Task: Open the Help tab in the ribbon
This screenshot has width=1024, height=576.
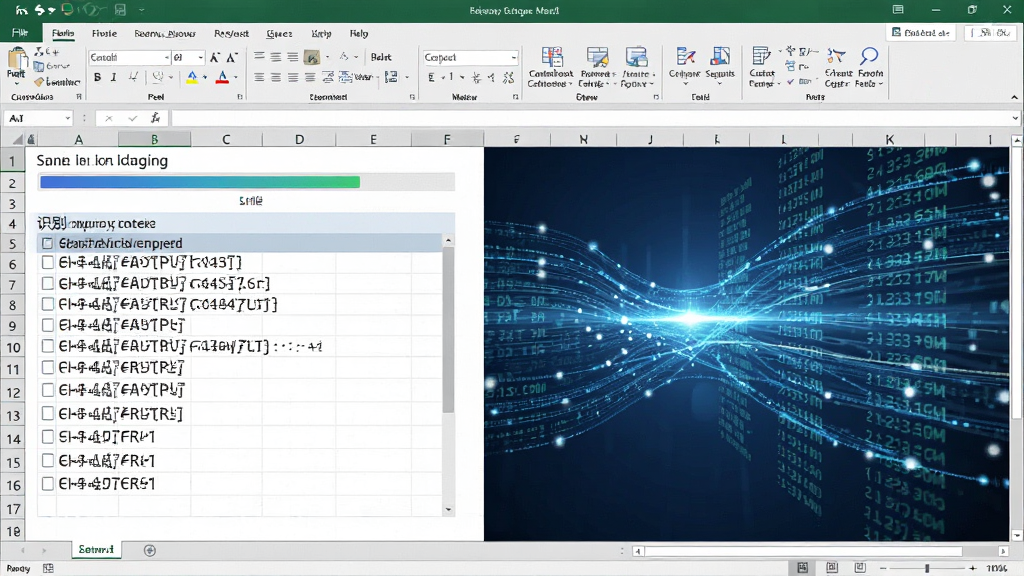Action: (359, 33)
